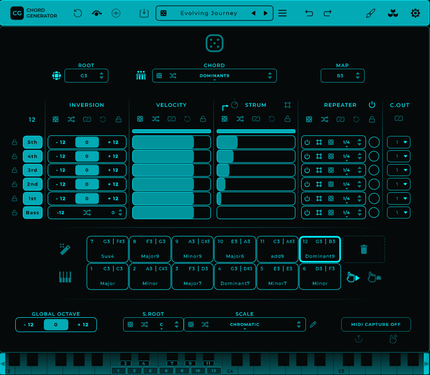Open the Chord type dropdown showing Dominant9
430x375 pixels.
pyautogui.click(x=214, y=76)
